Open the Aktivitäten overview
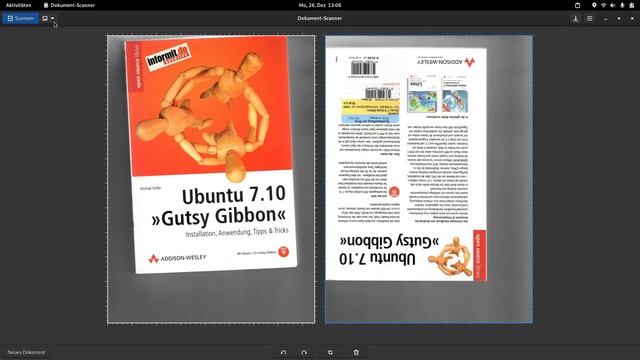The width and height of the screenshot is (640, 360). [x=18, y=5]
